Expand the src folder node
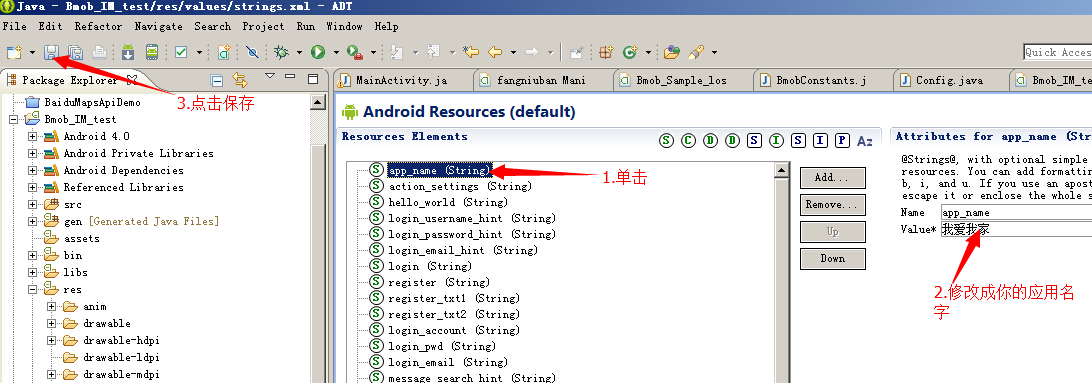The image size is (1092, 383). tap(32, 205)
